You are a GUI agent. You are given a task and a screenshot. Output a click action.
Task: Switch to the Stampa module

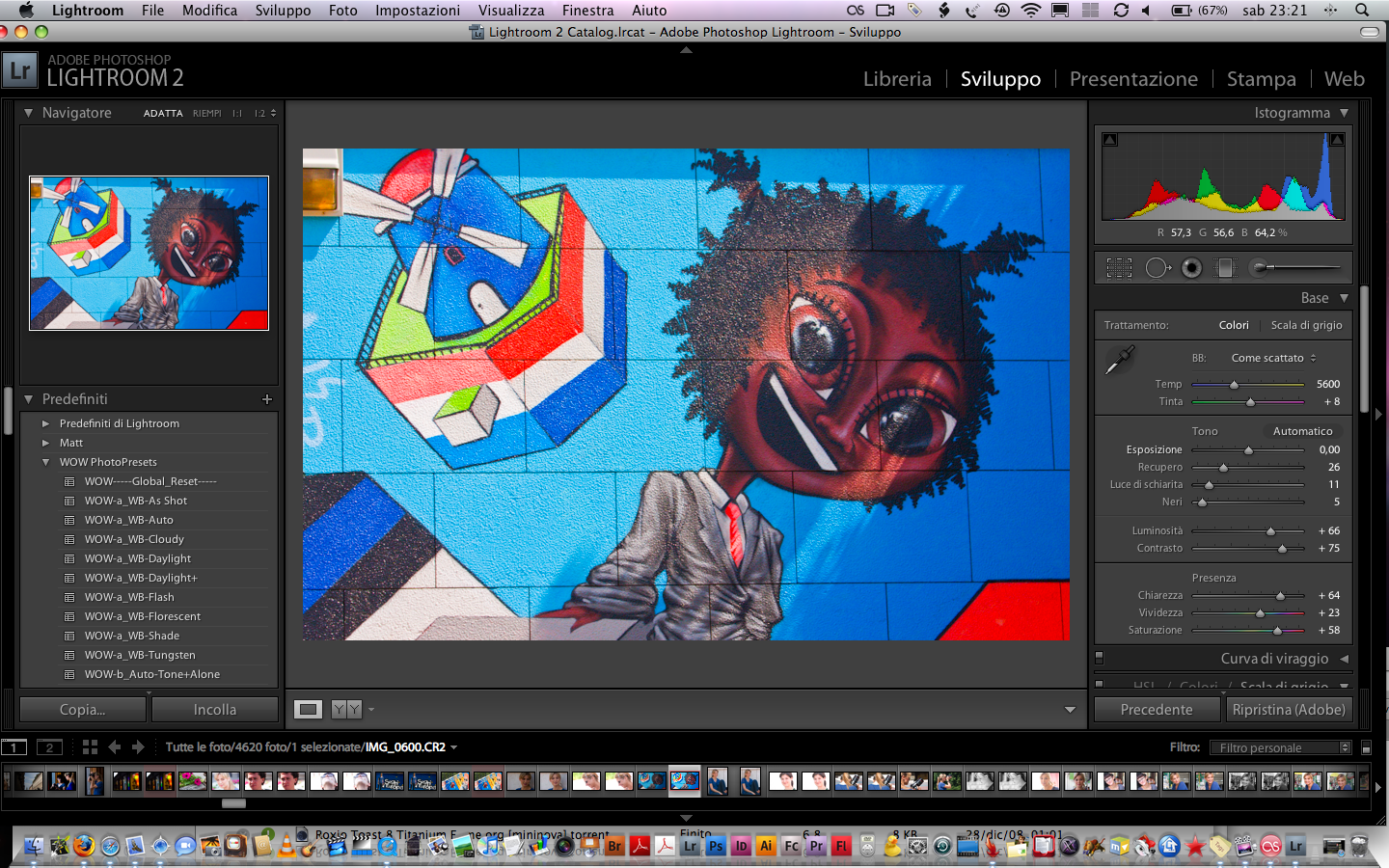pyautogui.click(x=1261, y=79)
